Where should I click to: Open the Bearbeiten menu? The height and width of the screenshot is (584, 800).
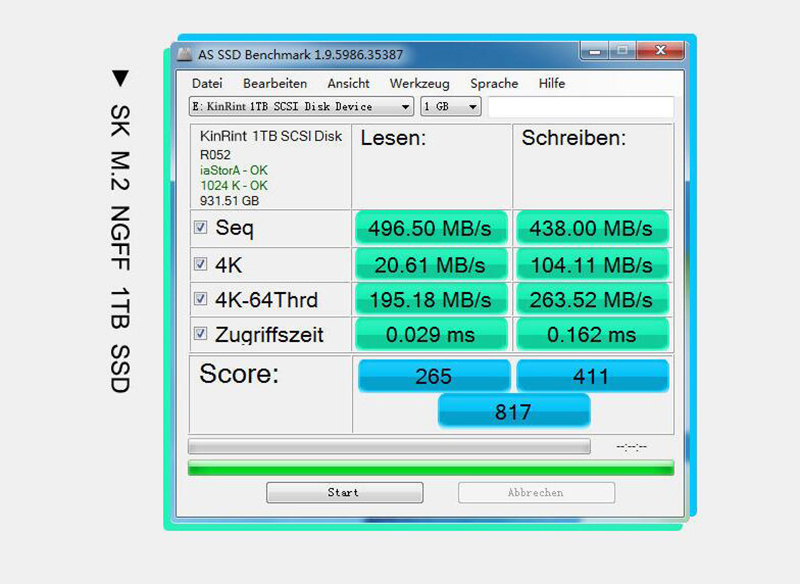click(275, 84)
